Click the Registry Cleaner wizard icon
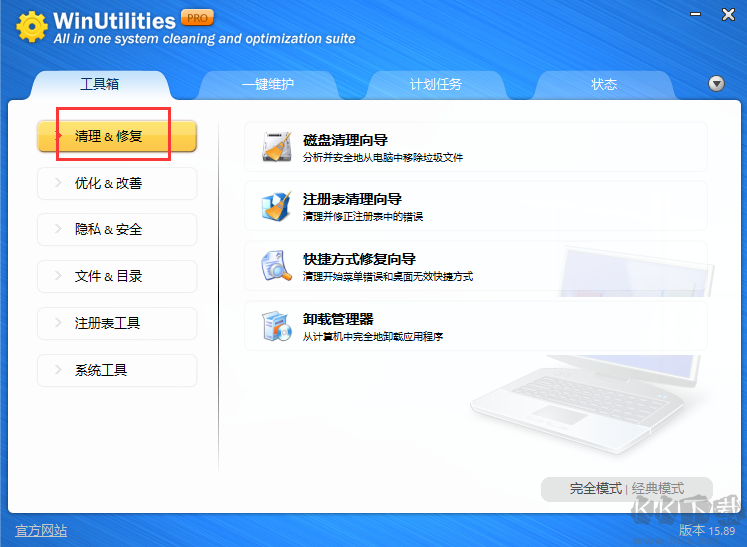Viewport: 747px width, 547px height. (275, 206)
